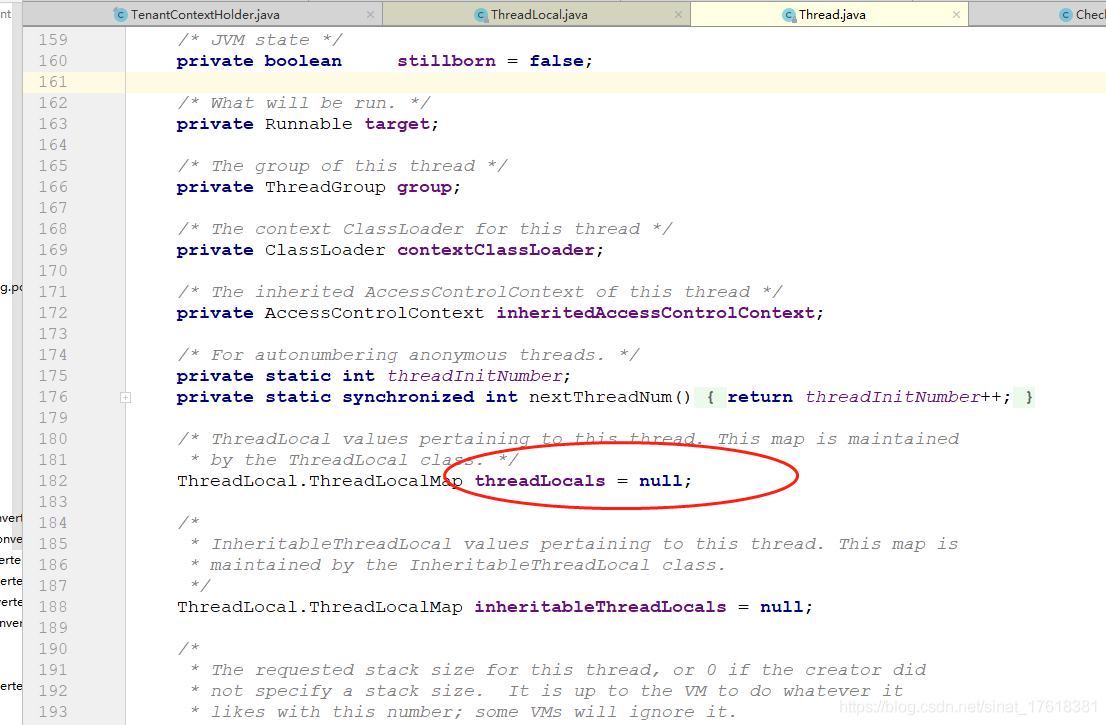
Task: Click the class icon on Thread.java tab
Action: [x=789, y=15]
